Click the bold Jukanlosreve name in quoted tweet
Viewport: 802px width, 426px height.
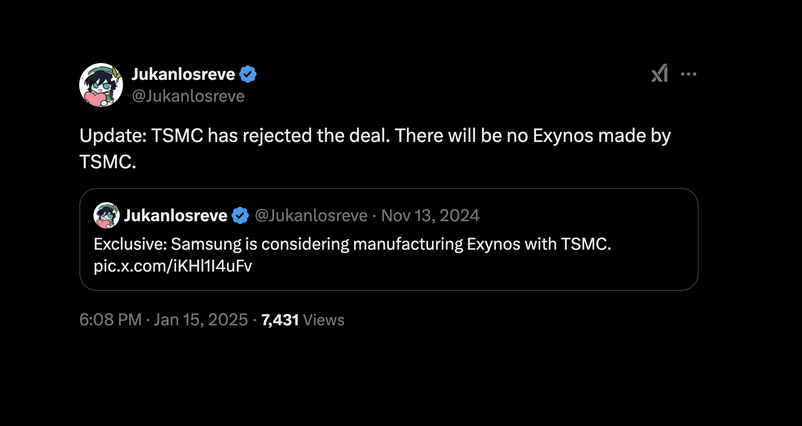click(x=175, y=215)
